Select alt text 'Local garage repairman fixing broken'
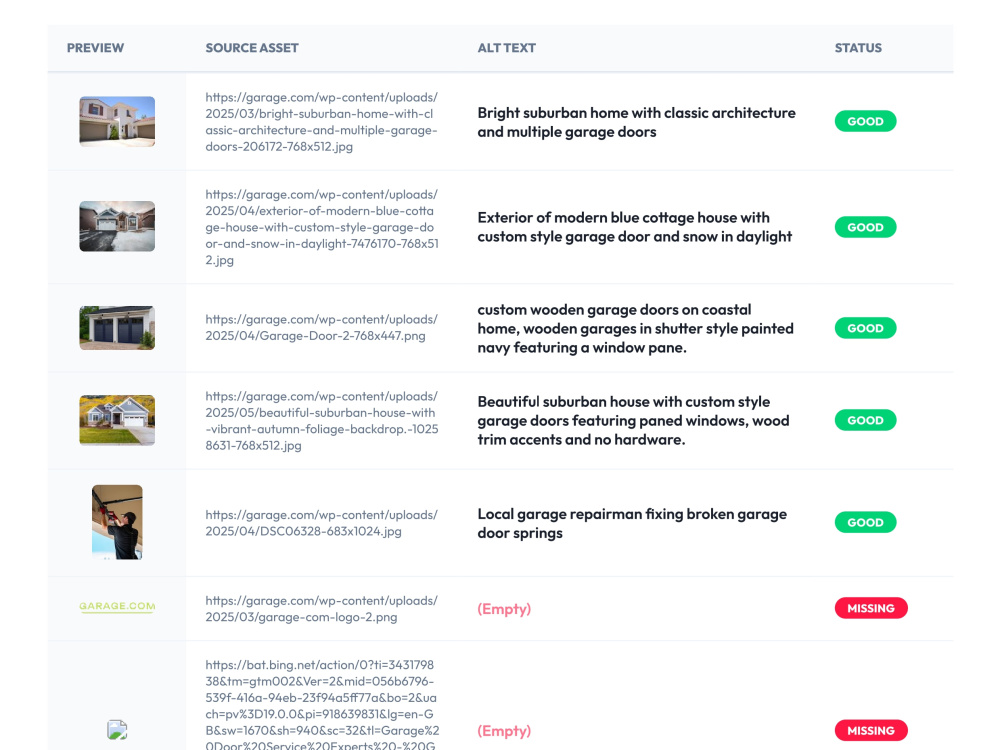This screenshot has width=1000, height=750. click(632, 523)
